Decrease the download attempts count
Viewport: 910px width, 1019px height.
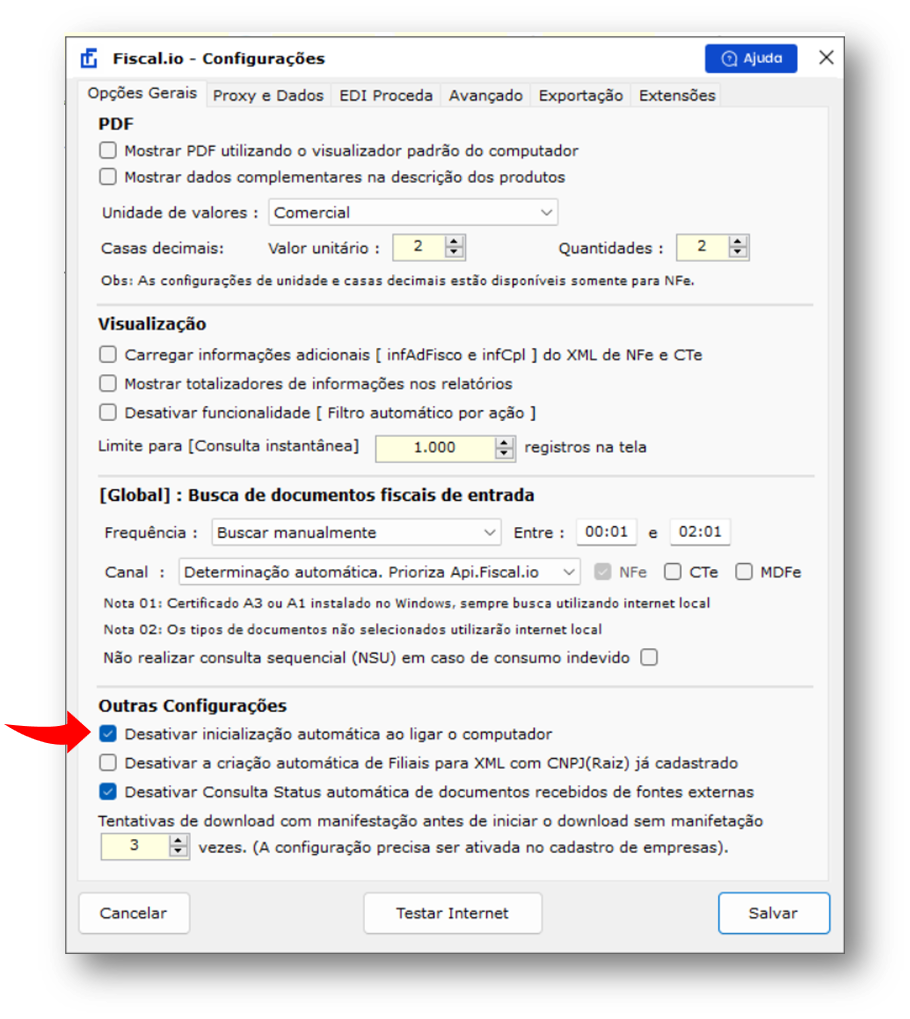178,853
